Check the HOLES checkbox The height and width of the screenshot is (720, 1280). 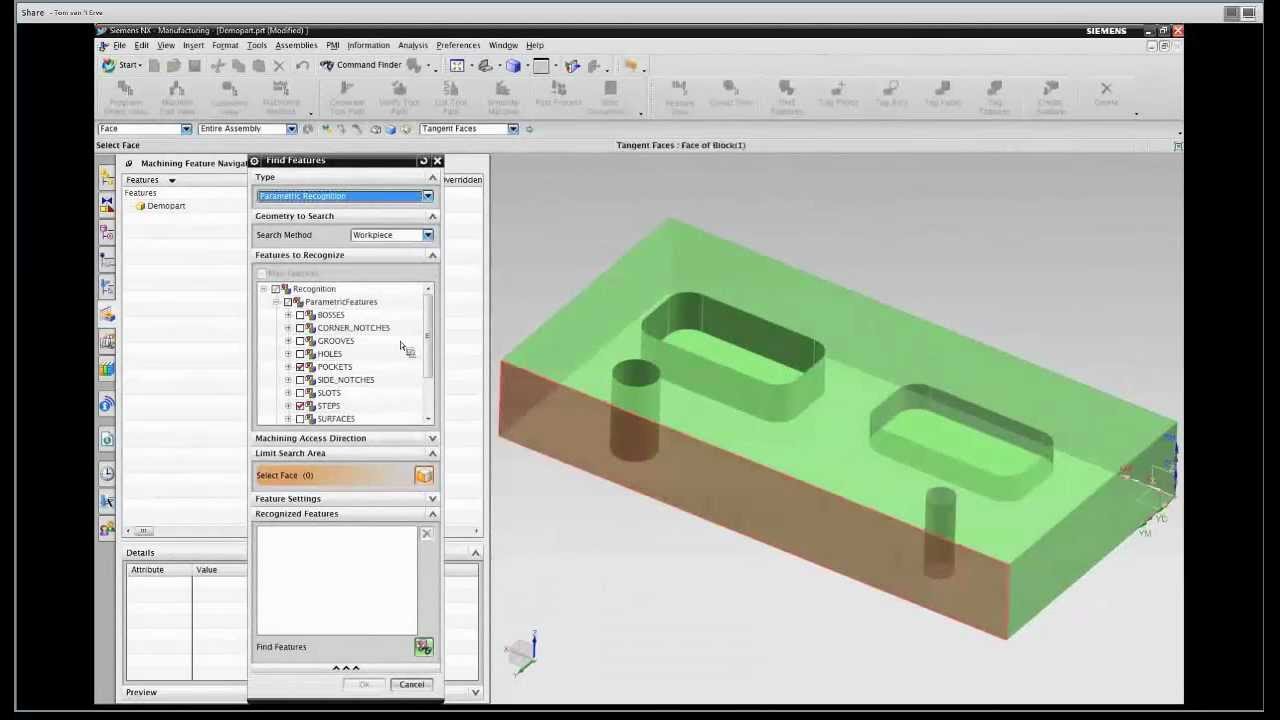pos(300,354)
